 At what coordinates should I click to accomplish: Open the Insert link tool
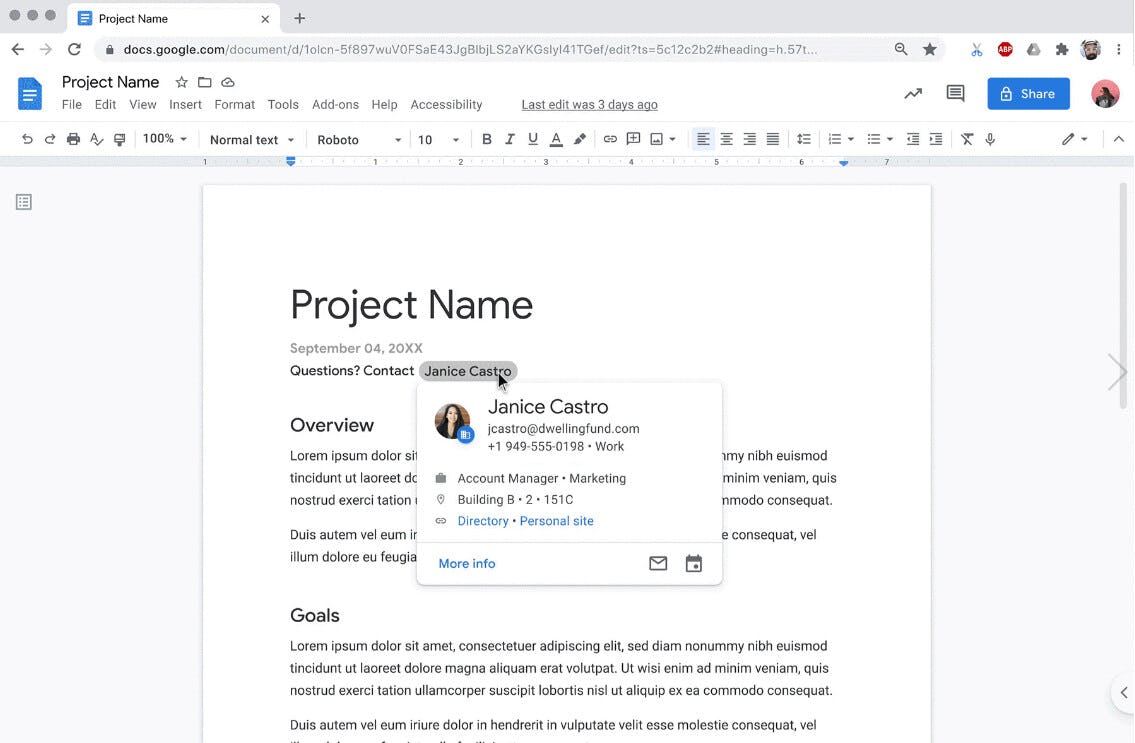[x=610, y=139]
